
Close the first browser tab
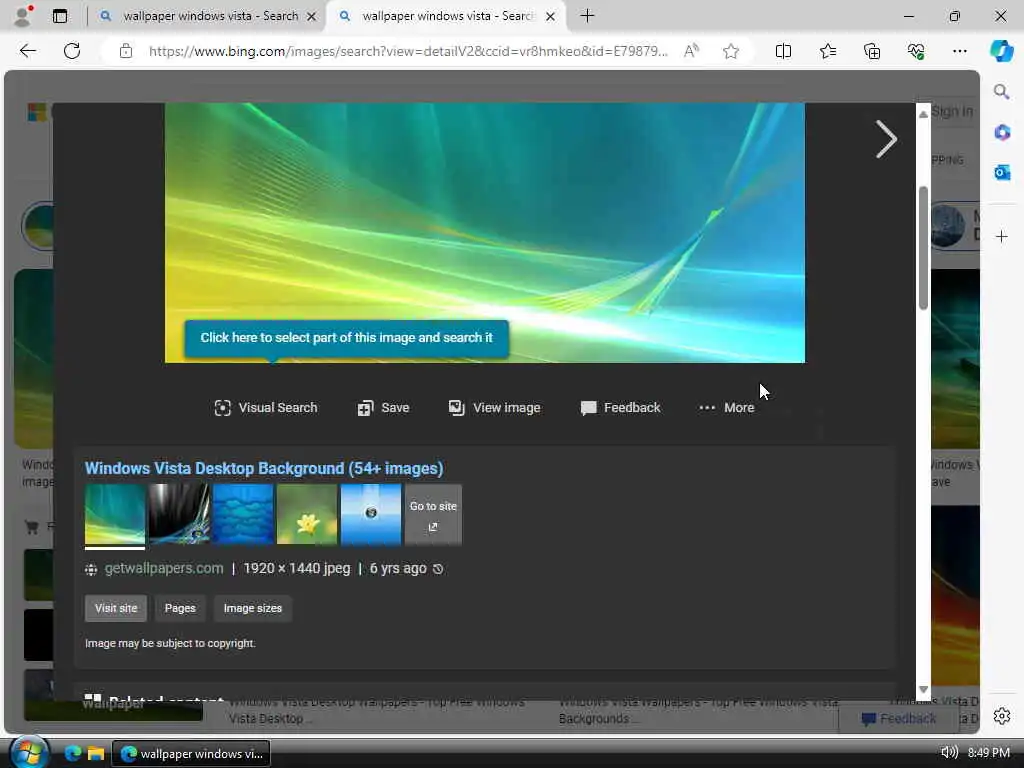pyautogui.click(x=312, y=16)
